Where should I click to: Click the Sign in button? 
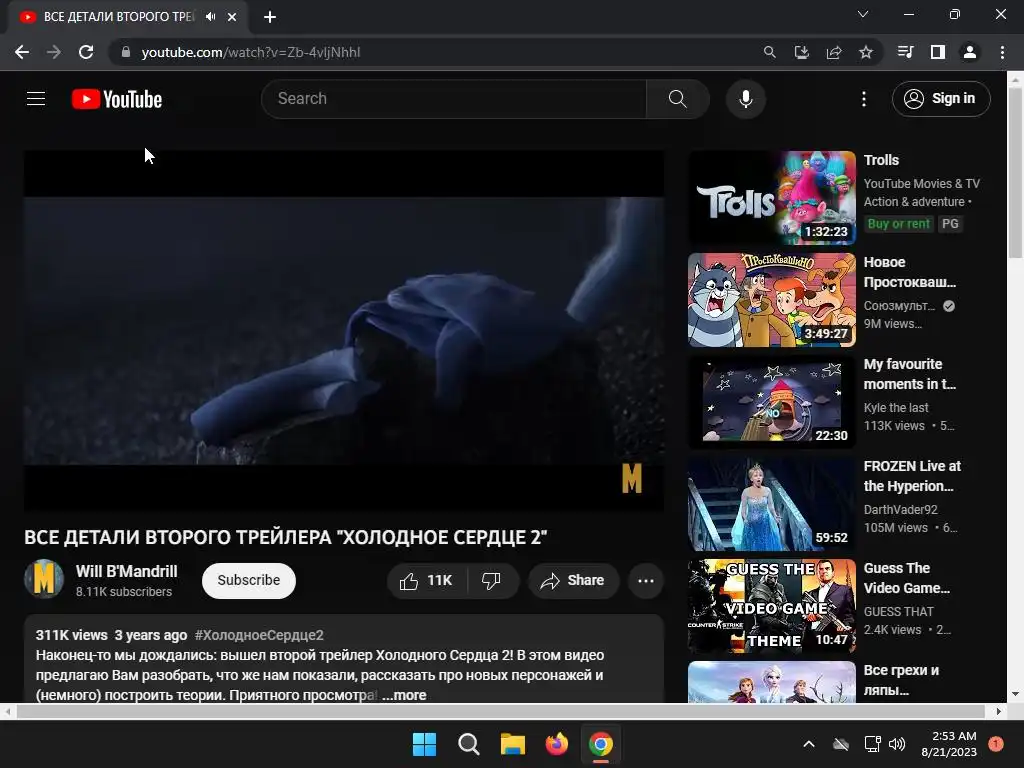coord(941,99)
